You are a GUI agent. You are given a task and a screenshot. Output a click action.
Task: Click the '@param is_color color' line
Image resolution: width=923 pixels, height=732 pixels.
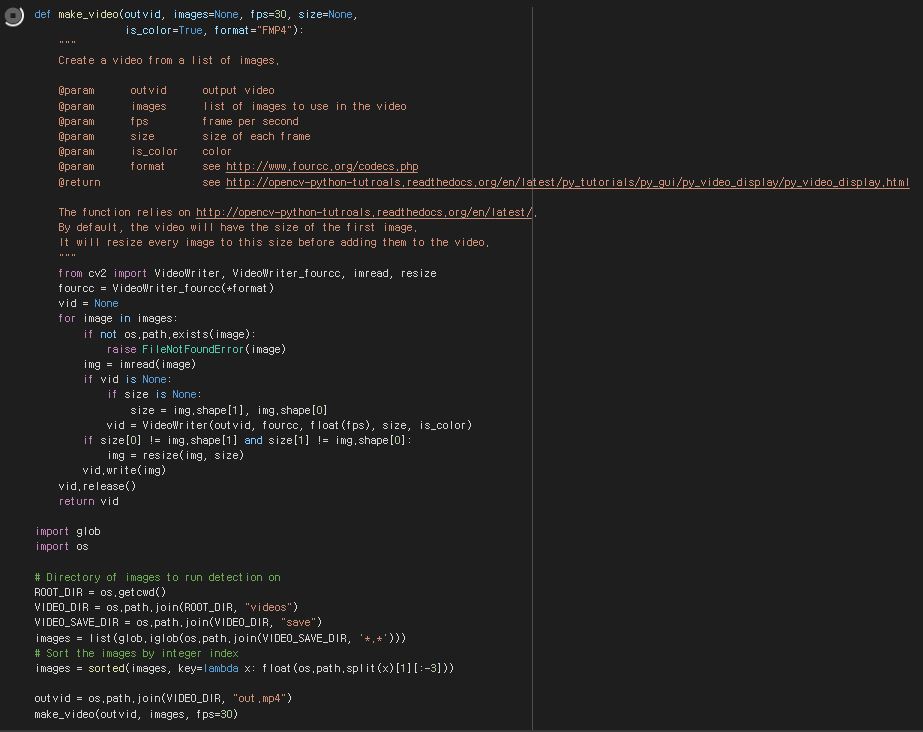coord(145,152)
